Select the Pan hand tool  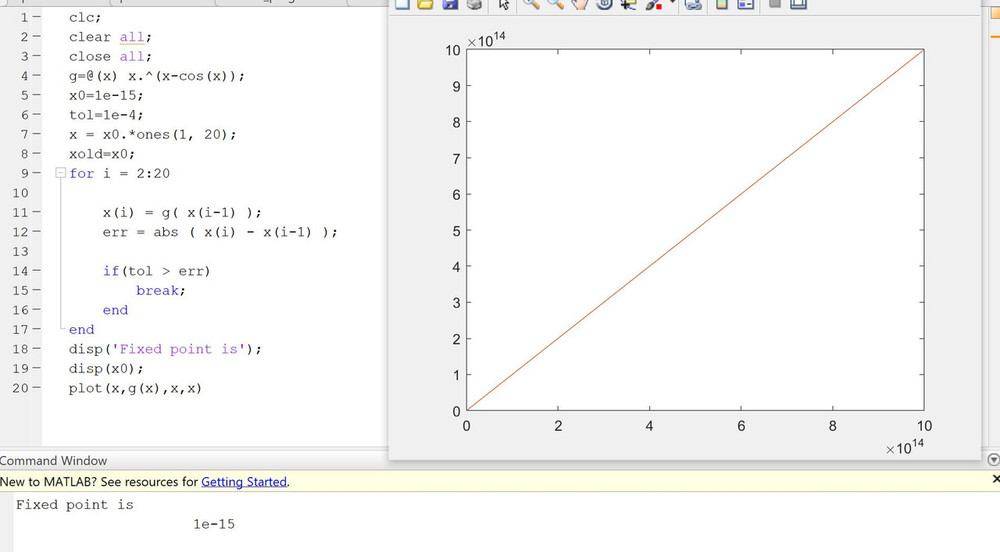pyautogui.click(x=579, y=4)
